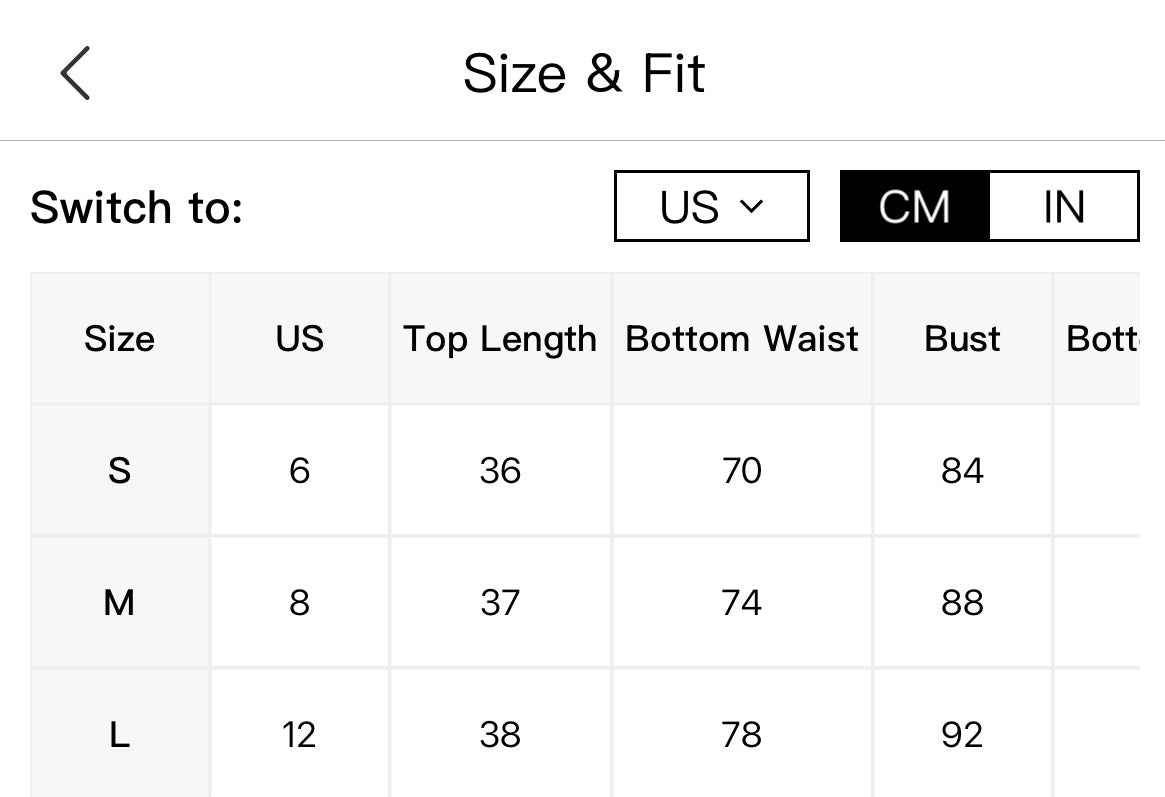
Task: Select the M size row label
Action: coord(120,602)
